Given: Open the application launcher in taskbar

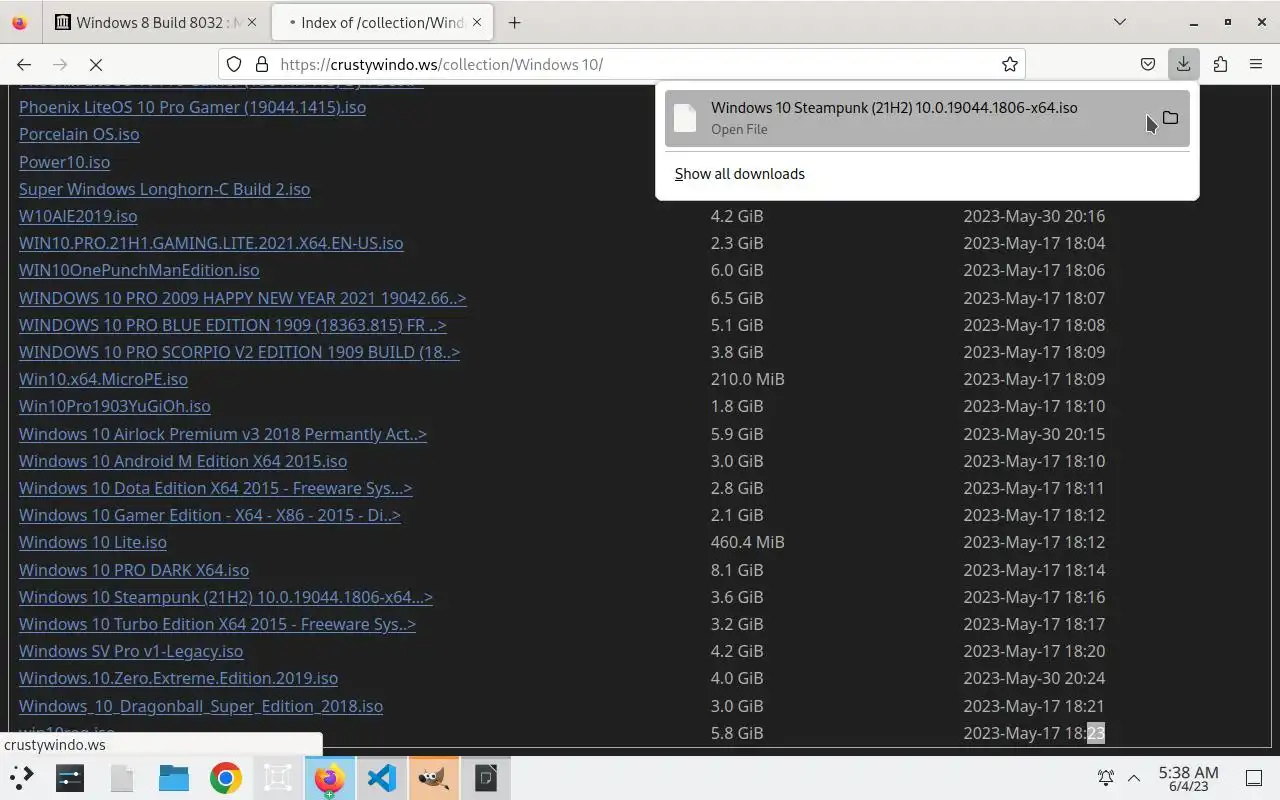Looking at the screenshot, I should (x=22, y=778).
